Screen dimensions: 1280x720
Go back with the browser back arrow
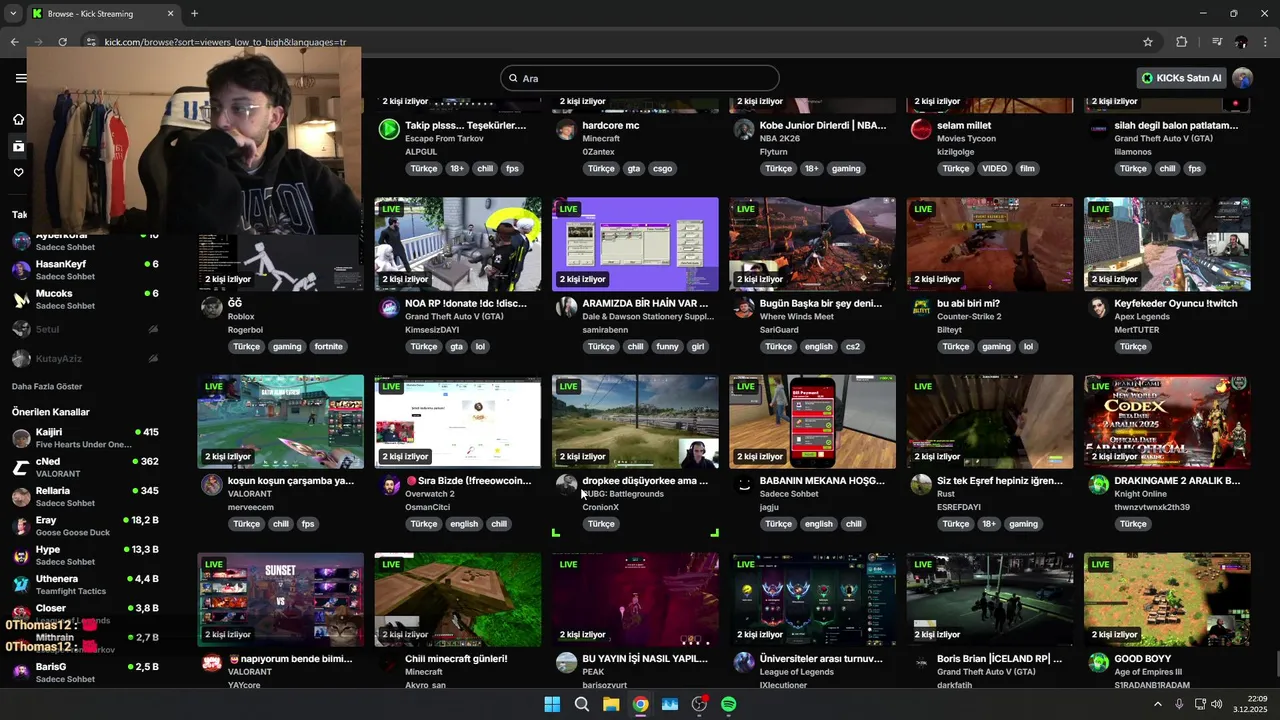coord(14,42)
